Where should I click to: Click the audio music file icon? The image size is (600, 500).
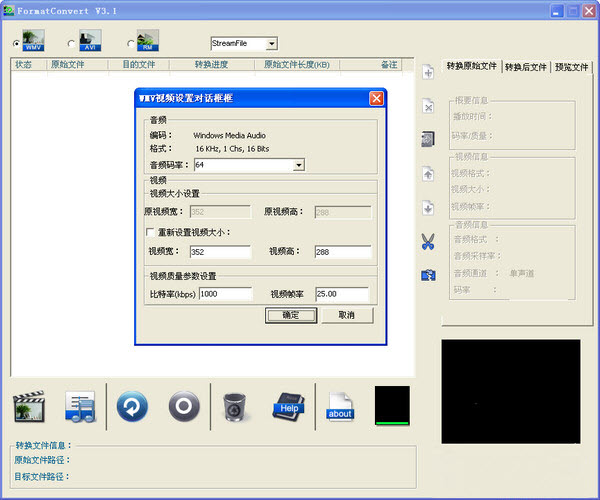pyautogui.click(x=80, y=406)
